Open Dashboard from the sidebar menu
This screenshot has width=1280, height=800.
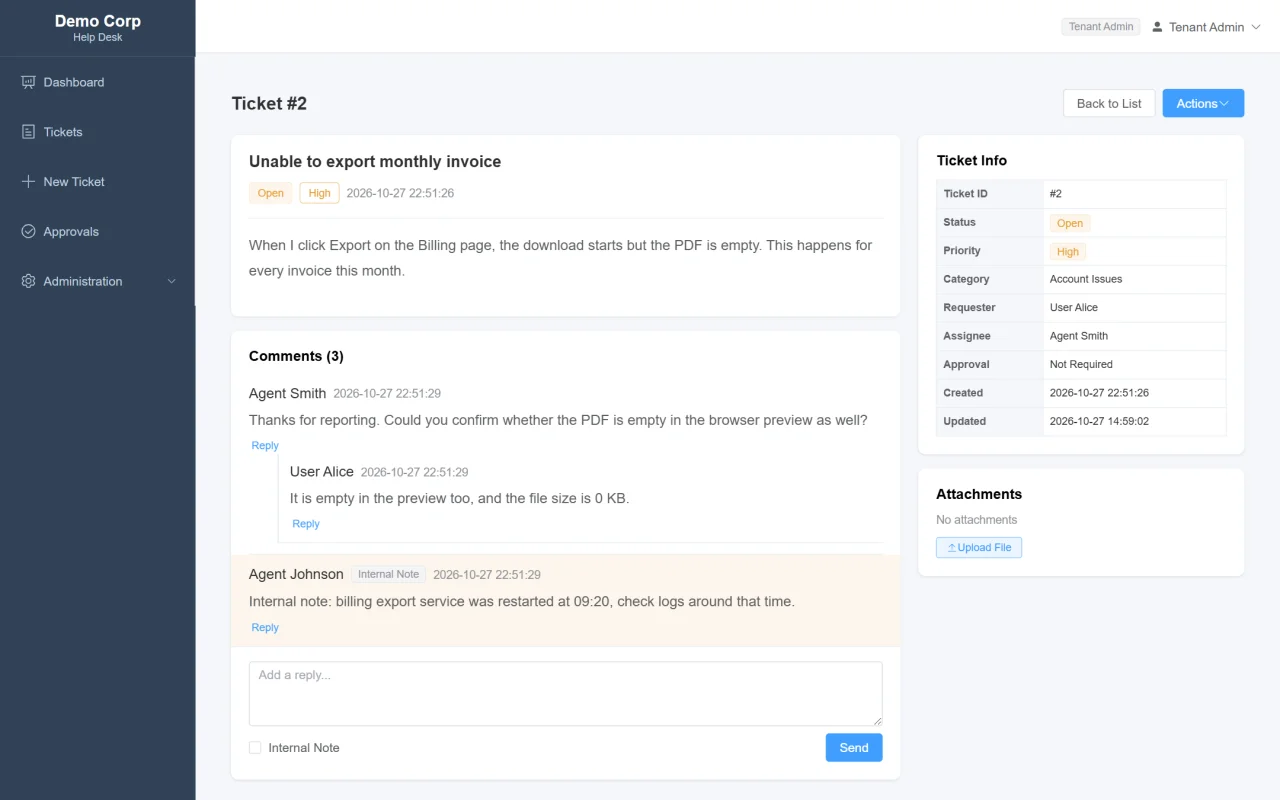pos(97,82)
